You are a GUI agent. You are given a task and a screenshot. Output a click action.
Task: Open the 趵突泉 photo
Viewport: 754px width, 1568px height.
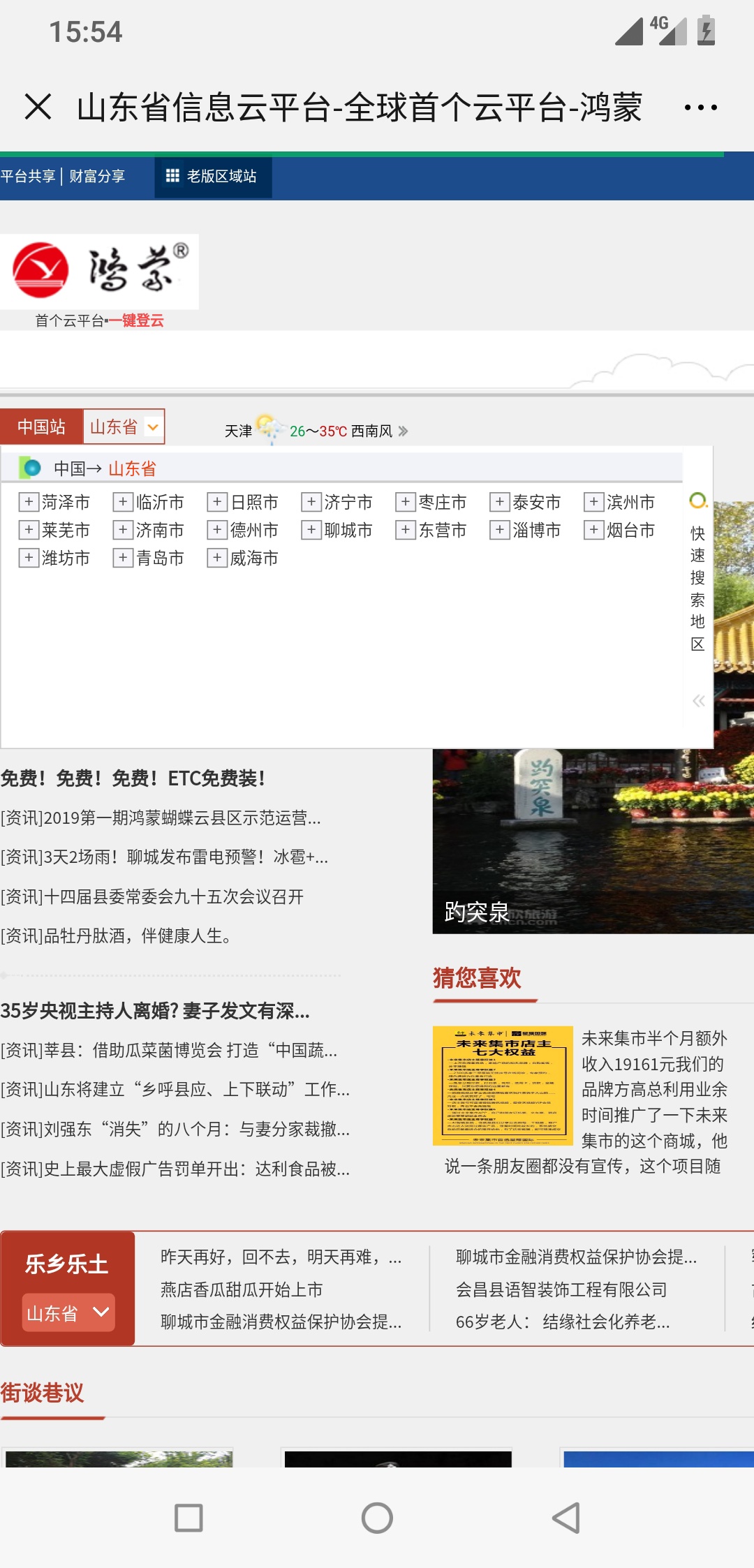pyautogui.click(x=593, y=841)
